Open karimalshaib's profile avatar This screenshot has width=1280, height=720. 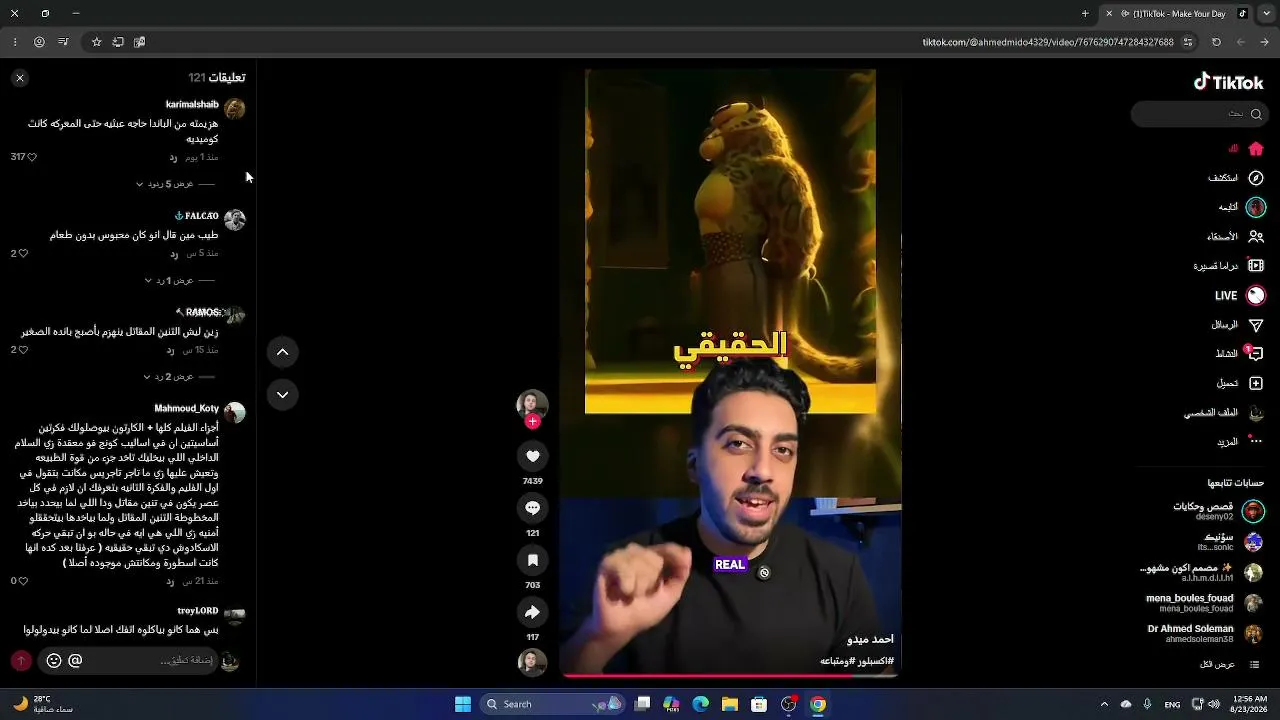235,109
